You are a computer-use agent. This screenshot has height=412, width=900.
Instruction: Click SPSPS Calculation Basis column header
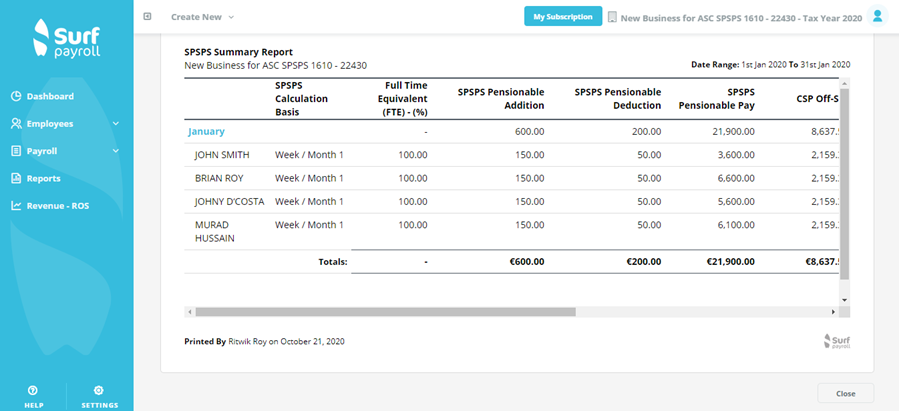[x=301, y=99]
